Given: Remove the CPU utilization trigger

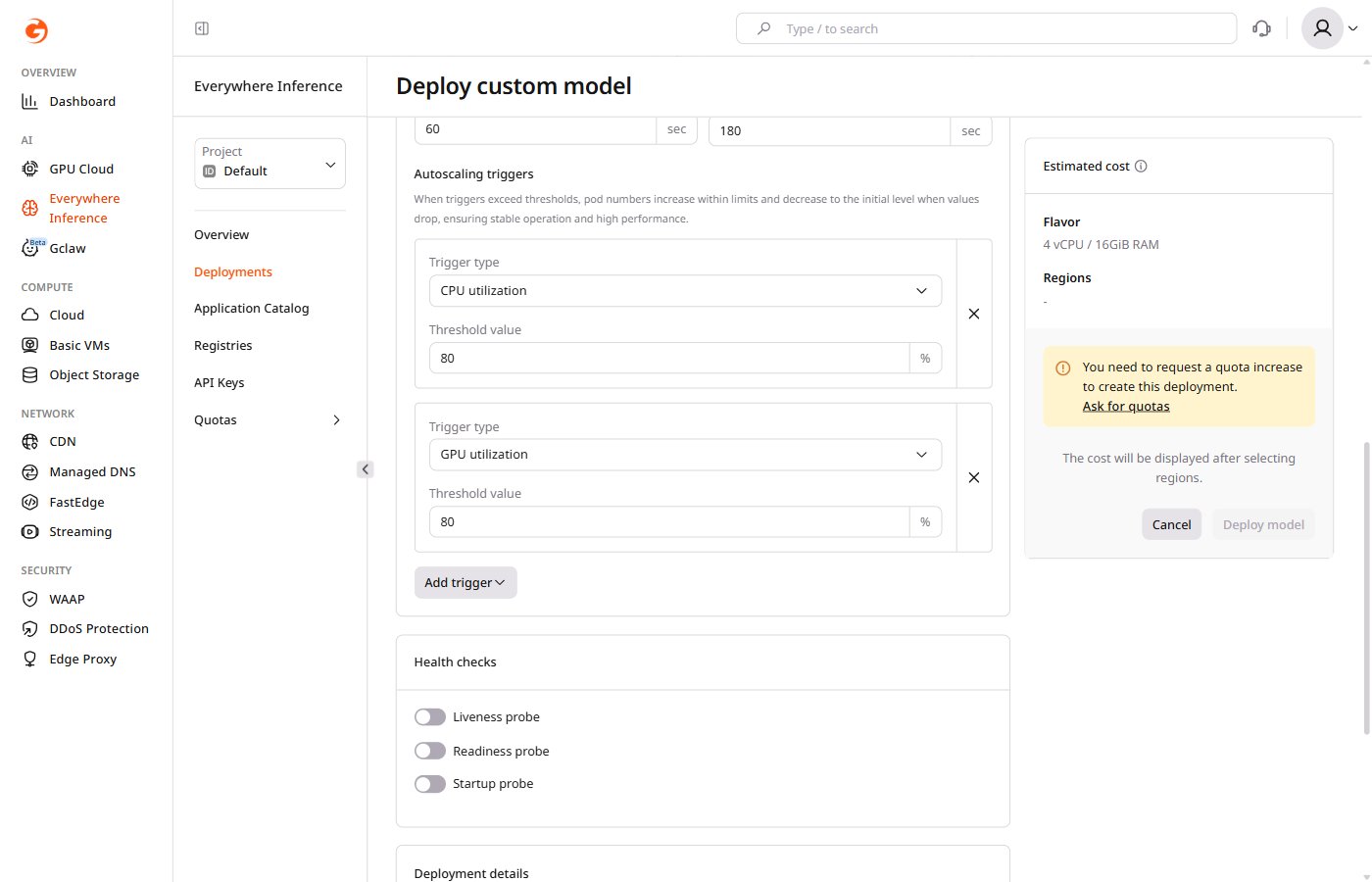Looking at the screenshot, I should point(974,314).
